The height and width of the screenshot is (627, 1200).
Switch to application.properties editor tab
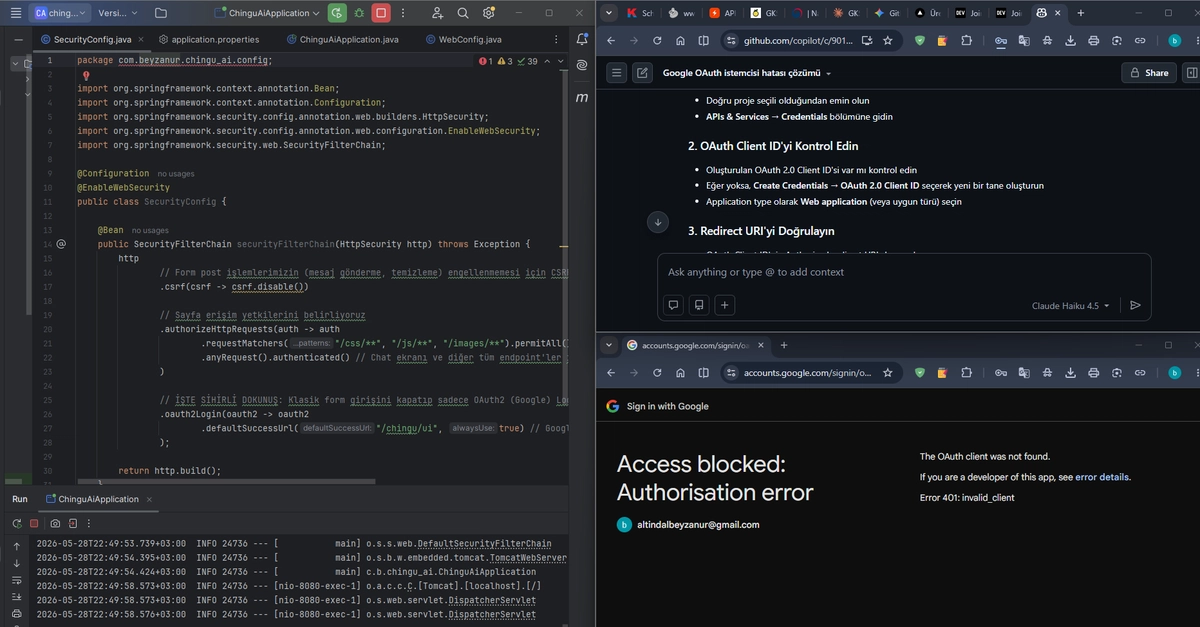(x=207, y=39)
